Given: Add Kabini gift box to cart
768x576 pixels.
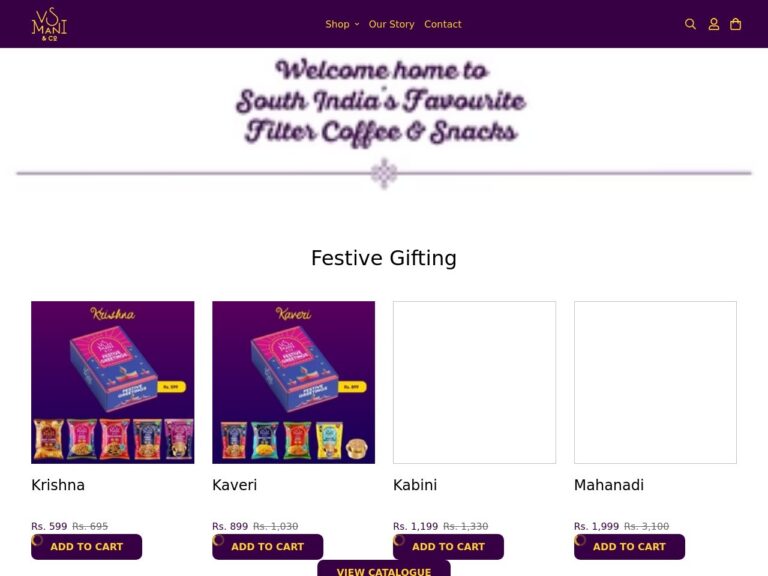Looking at the screenshot, I should click(448, 547).
